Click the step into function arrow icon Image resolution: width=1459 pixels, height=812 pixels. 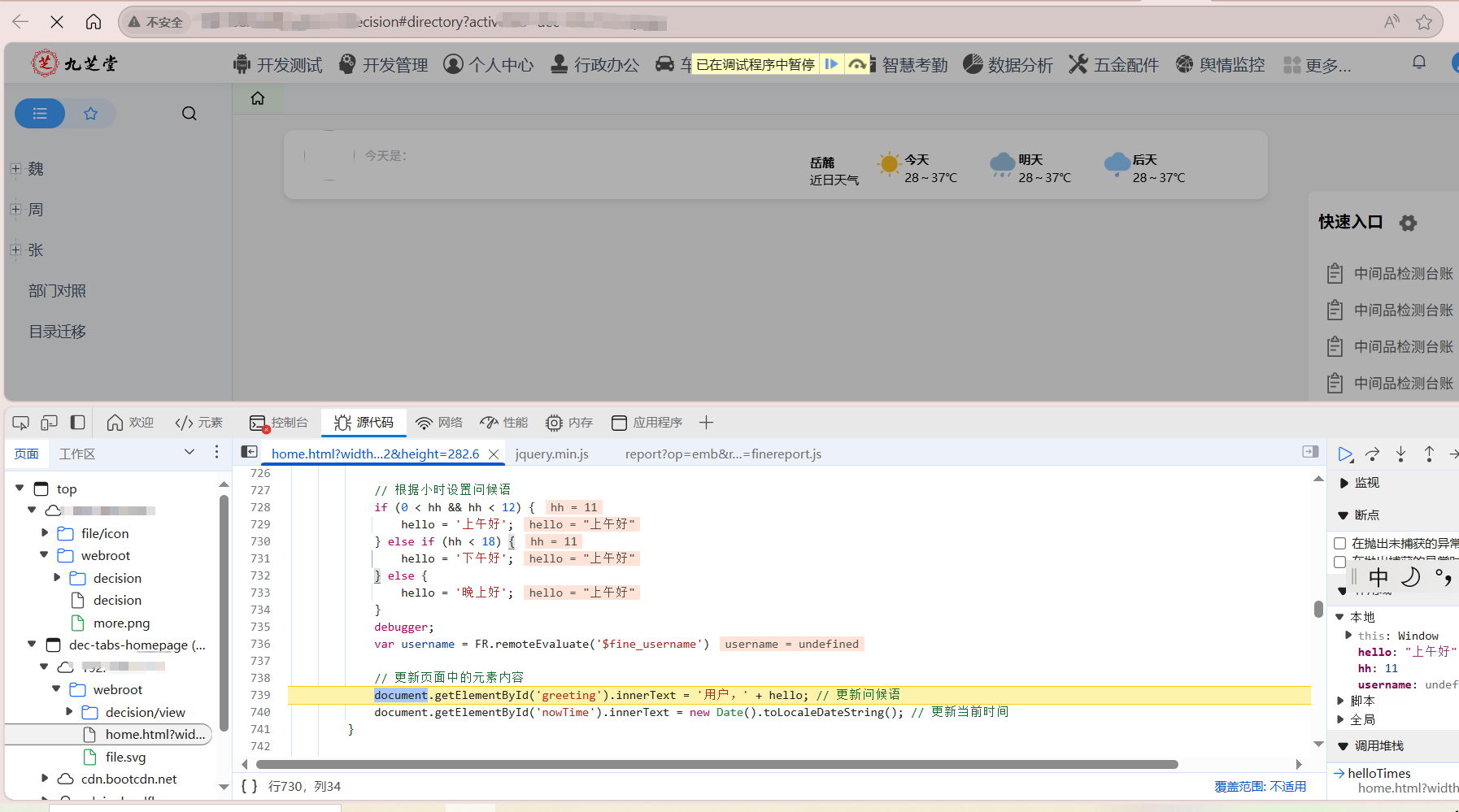pyautogui.click(x=1400, y=454)
